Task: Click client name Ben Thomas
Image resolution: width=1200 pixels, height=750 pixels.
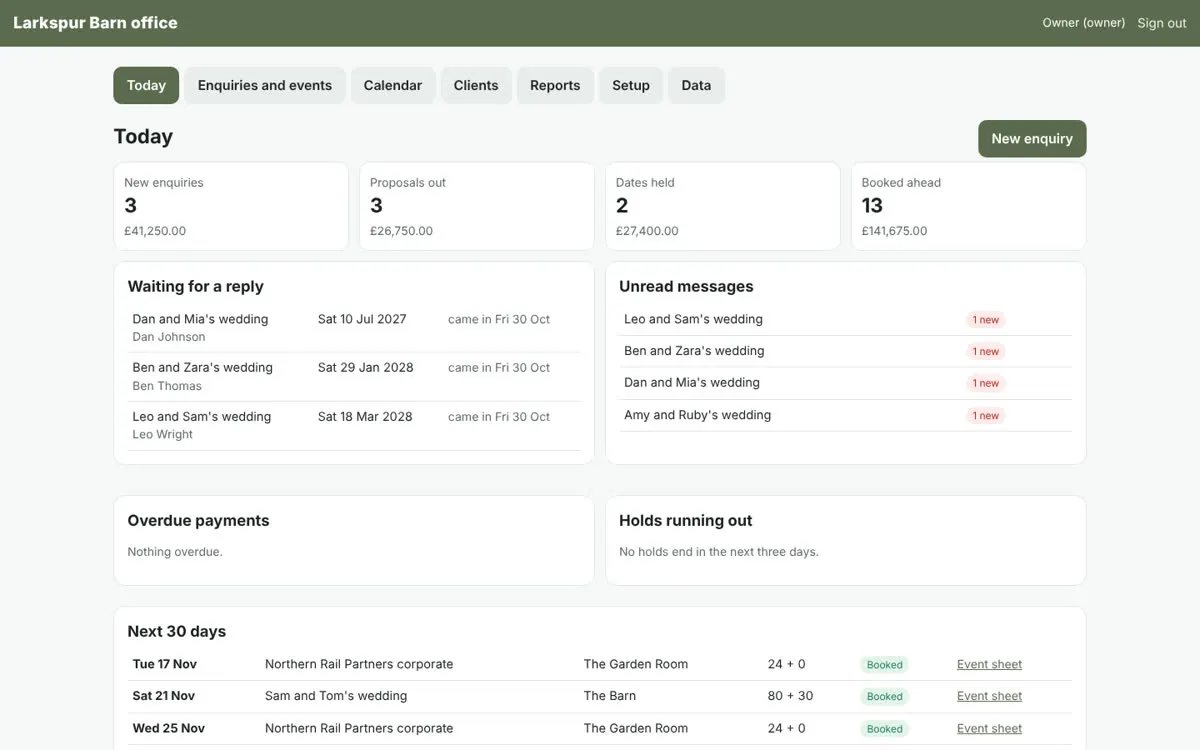Action: click(x=167, y=386)
